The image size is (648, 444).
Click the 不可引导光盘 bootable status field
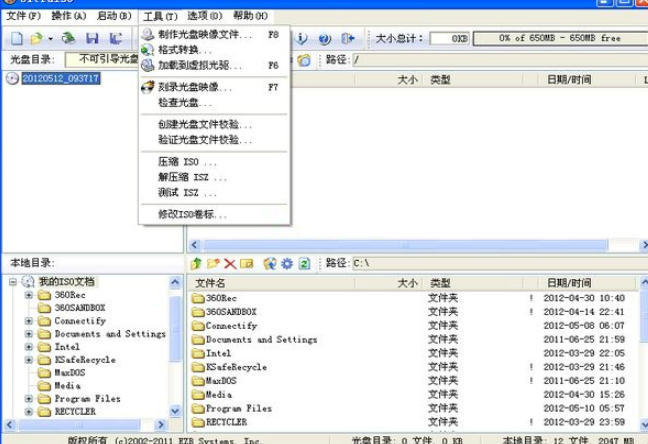(102, 60)
